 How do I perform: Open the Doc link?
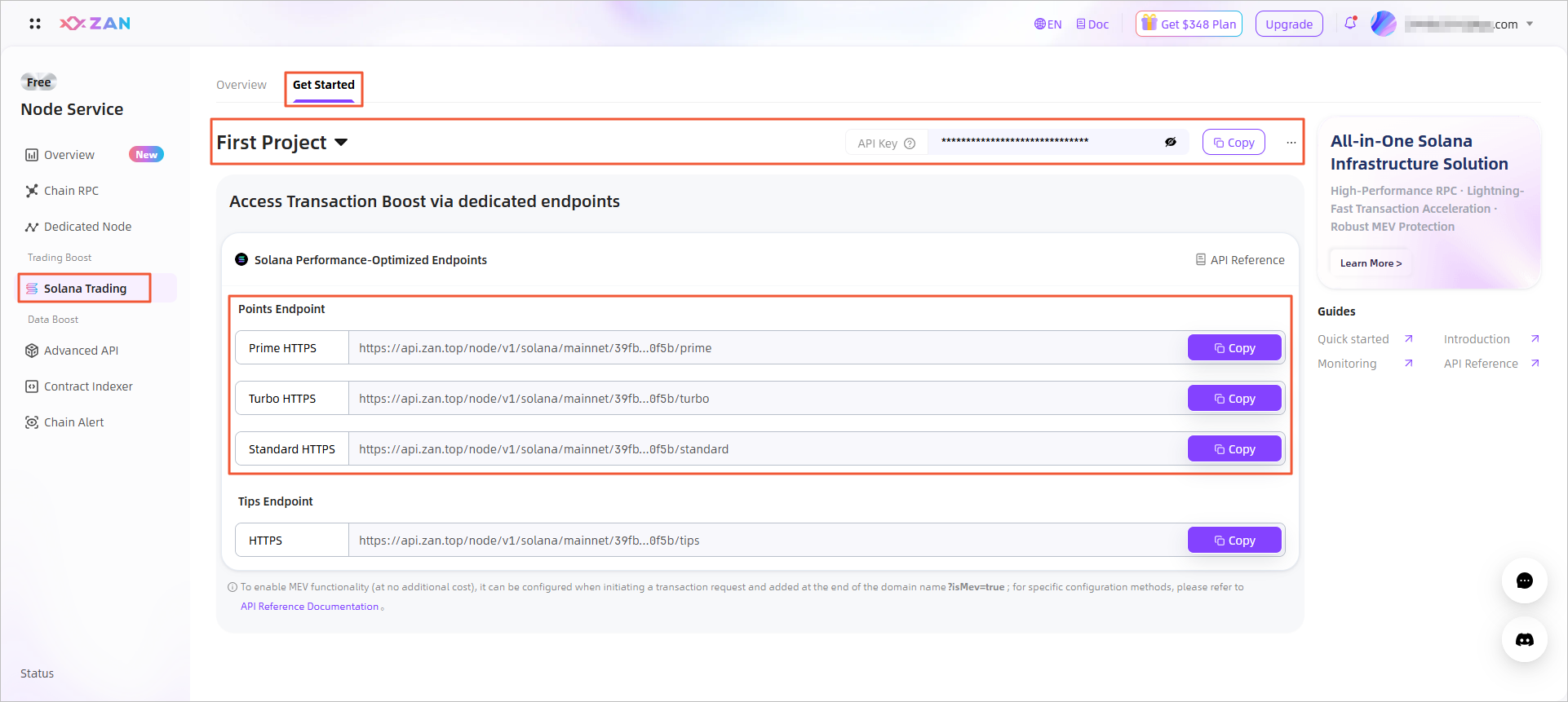(1092, 24)
